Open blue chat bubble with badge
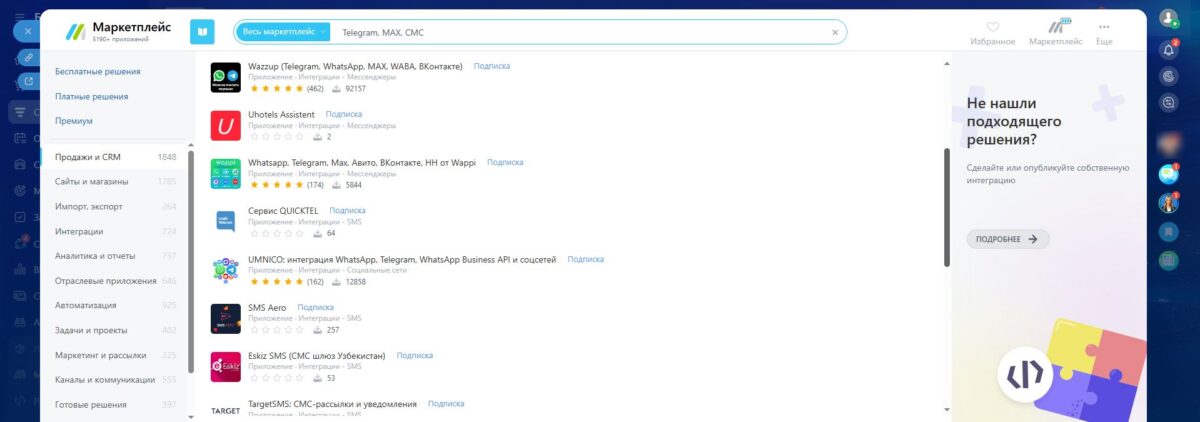This screenshot has height=422, width=1200. point(1168,174)
